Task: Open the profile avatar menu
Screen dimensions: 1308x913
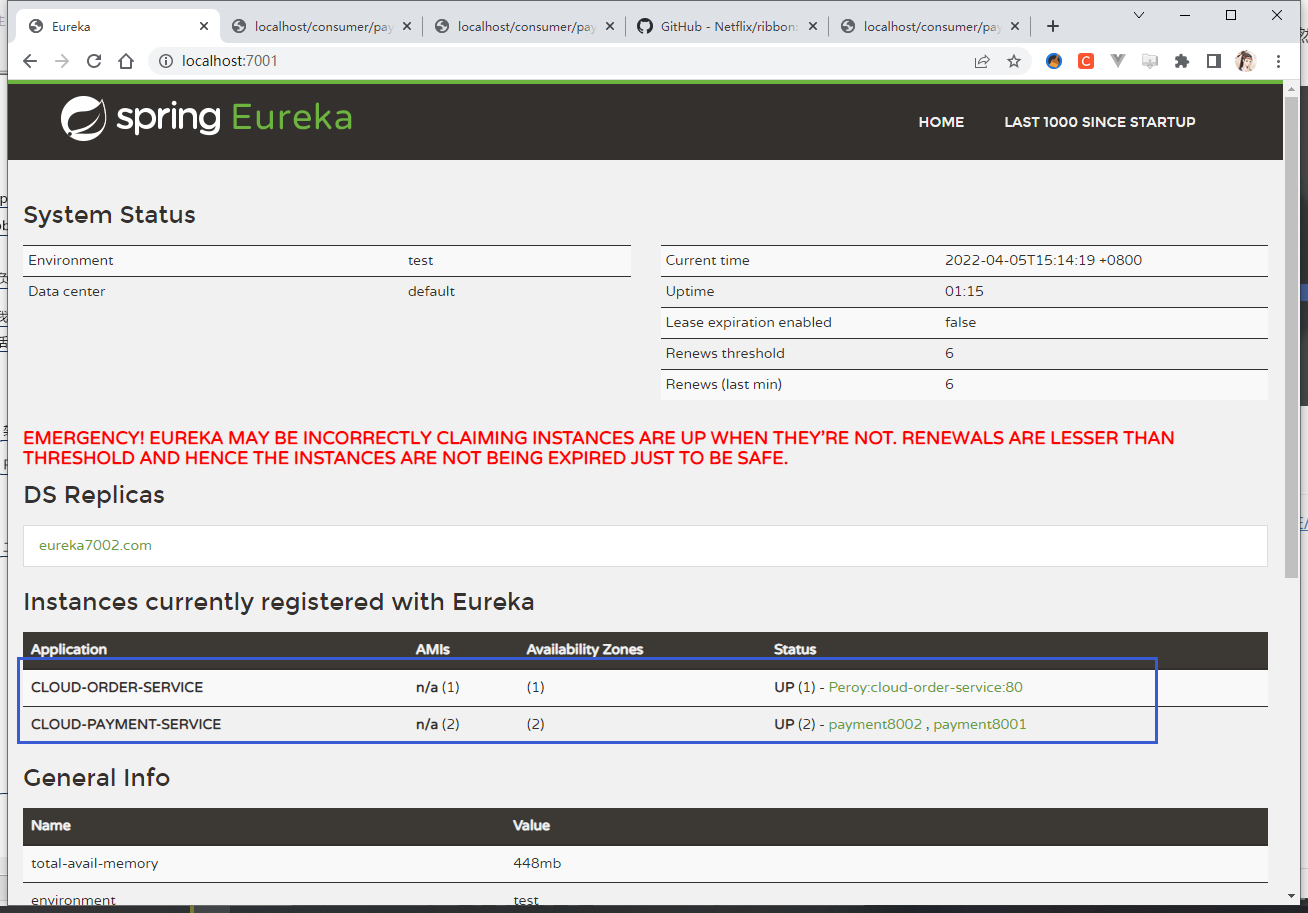Action: point(1246,61)
